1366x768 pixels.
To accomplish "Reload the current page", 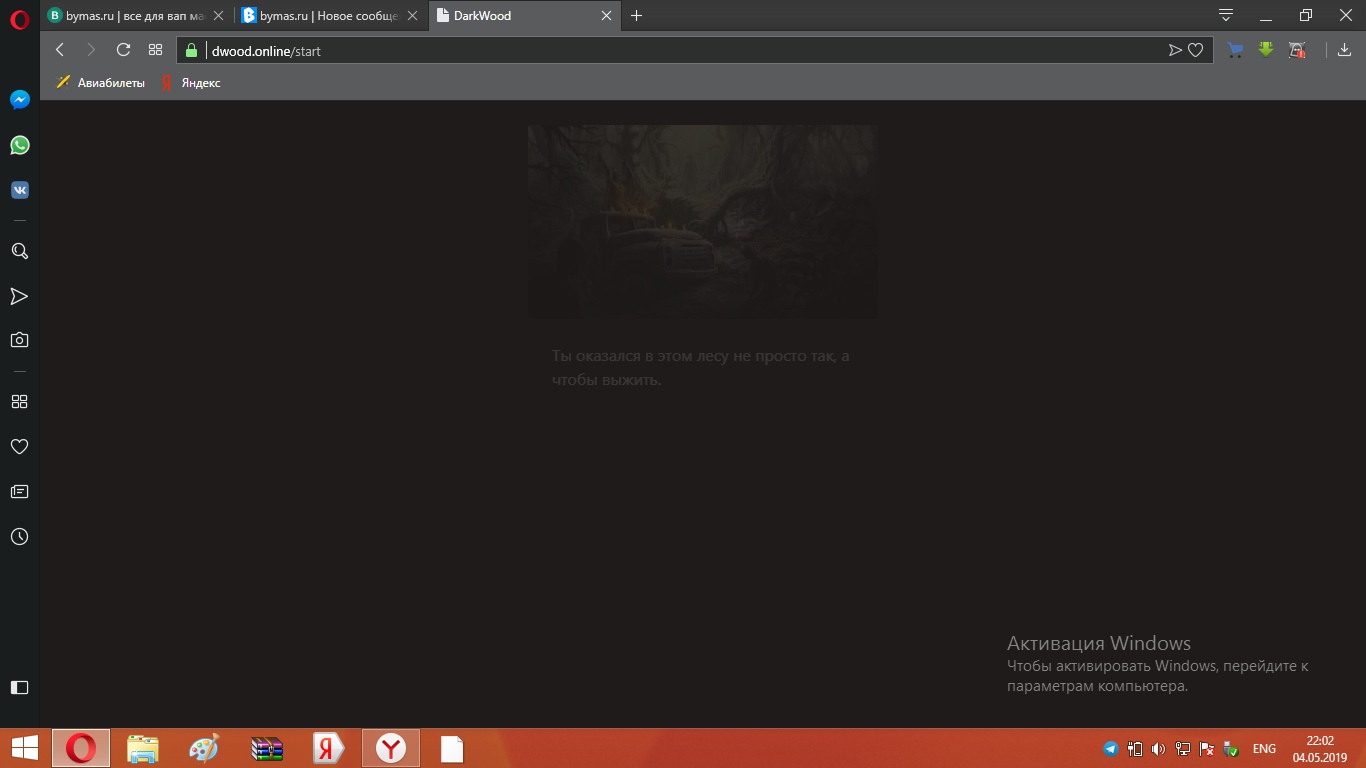I will [123, 50].
